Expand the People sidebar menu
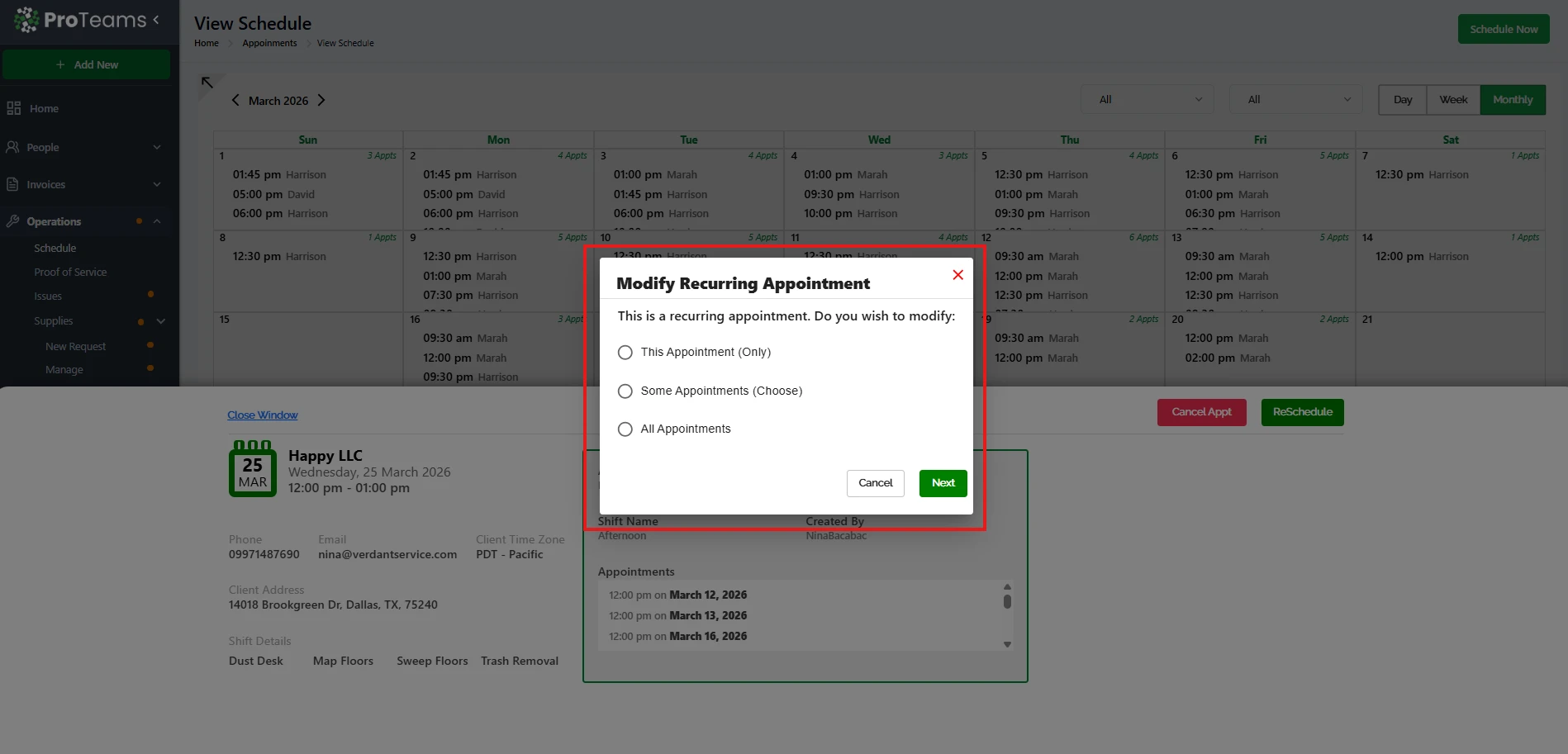The width and height of the screenshot is (1568, 754). [157, 147]
